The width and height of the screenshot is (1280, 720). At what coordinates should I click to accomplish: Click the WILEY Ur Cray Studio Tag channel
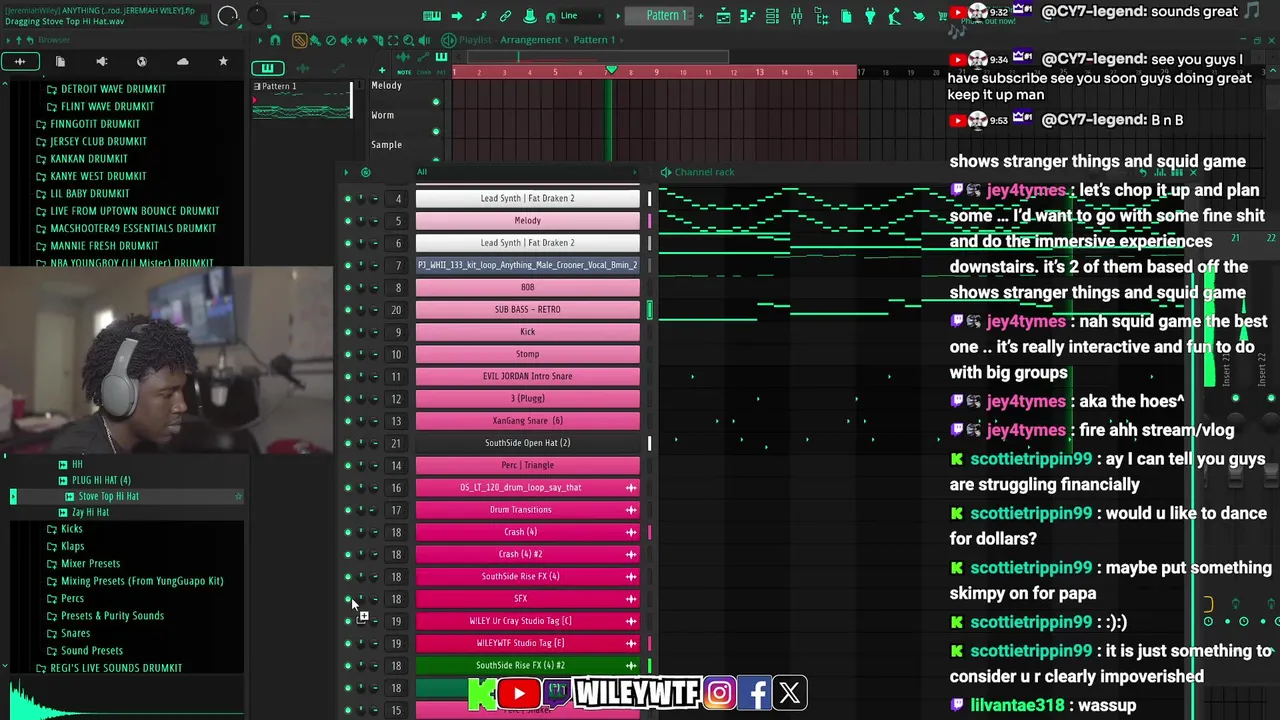click(x=520, y=621)
